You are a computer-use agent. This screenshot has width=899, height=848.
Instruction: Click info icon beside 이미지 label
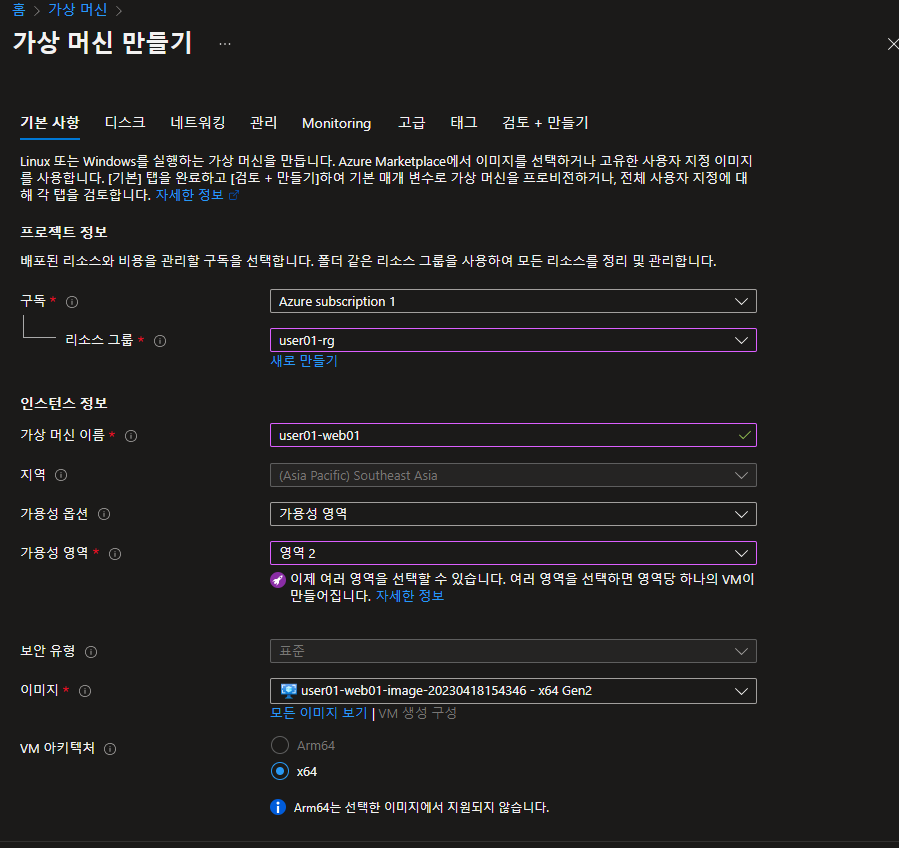[x=85, y=691]
